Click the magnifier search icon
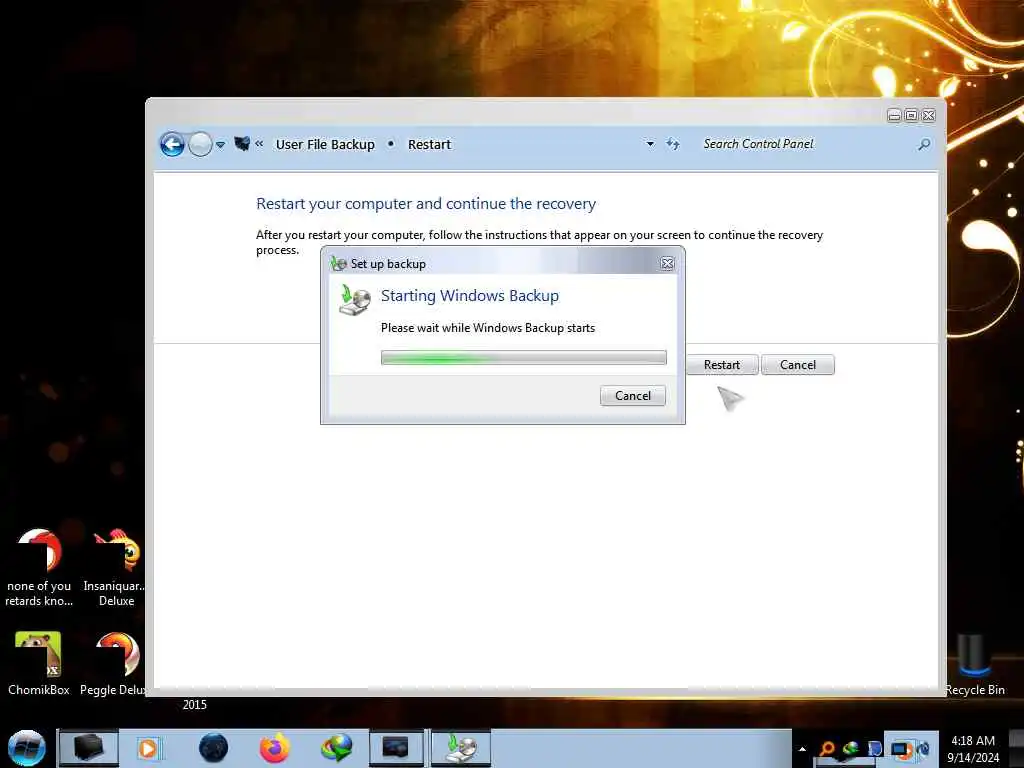Image resolution: width=1024 pixels, height=768 pixels. click(x=924, y=144)
